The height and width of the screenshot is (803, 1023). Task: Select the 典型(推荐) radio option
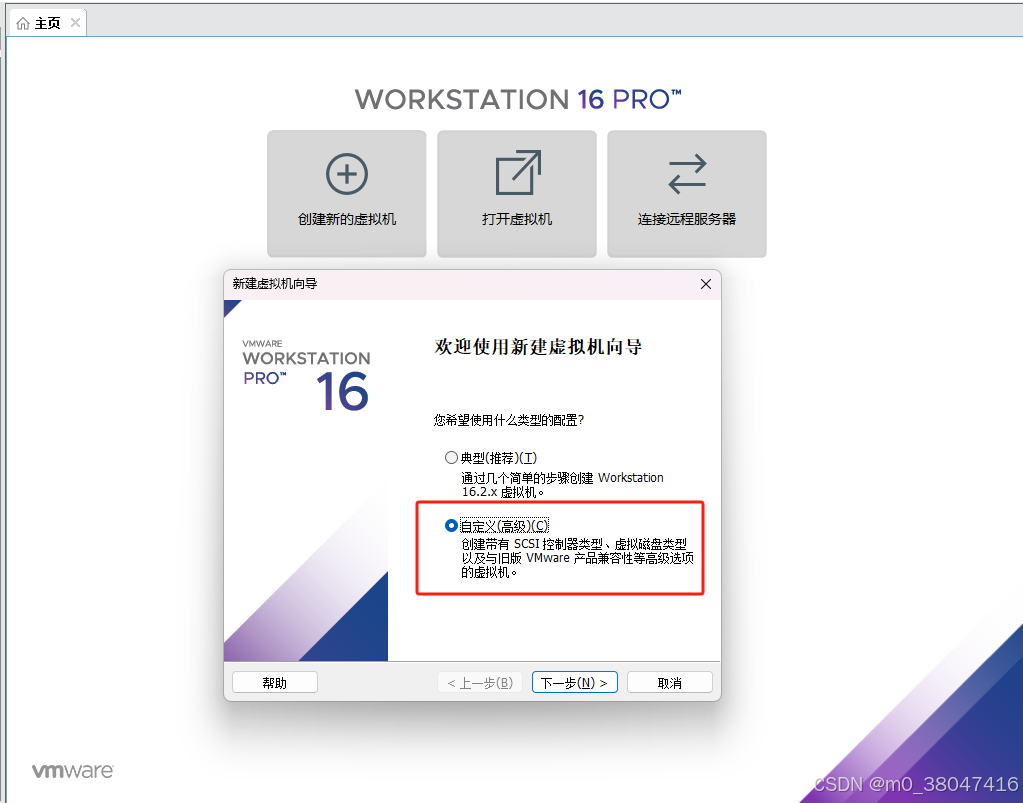tap(451, 457)
